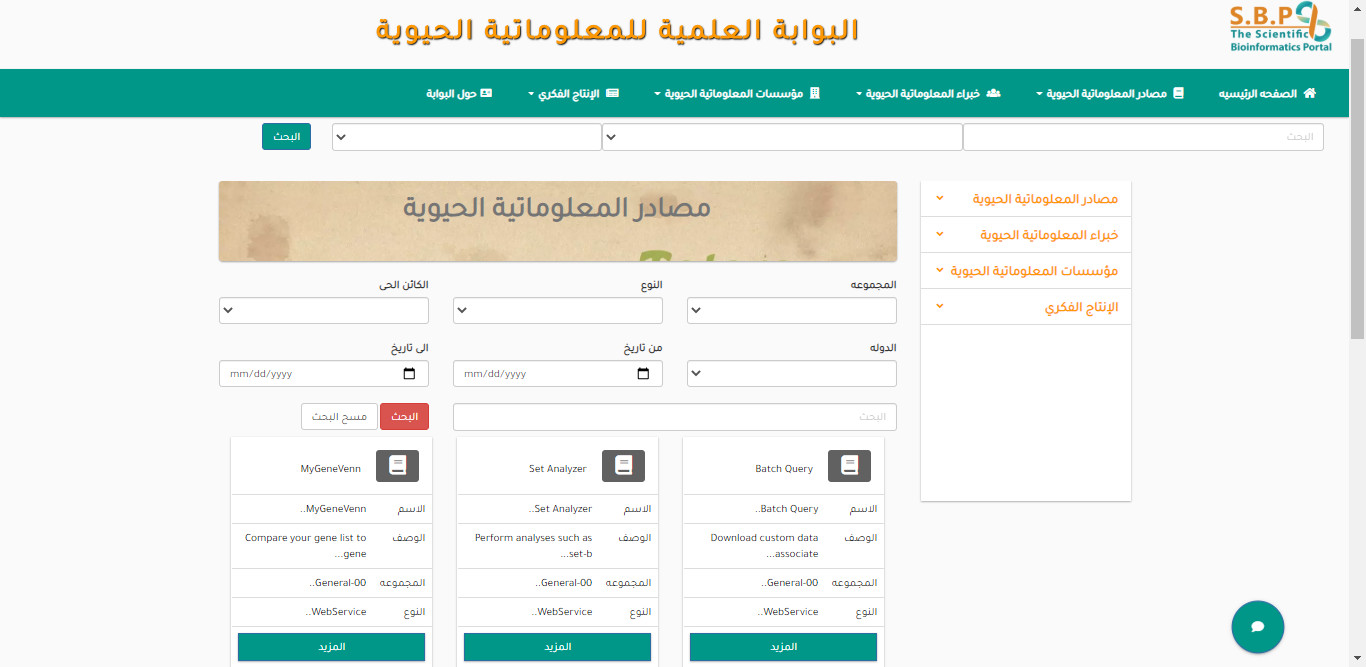This screenshot has width=1366, height=667.
Task: Click the الى تاريخ date field
Action: pos(324,374)
